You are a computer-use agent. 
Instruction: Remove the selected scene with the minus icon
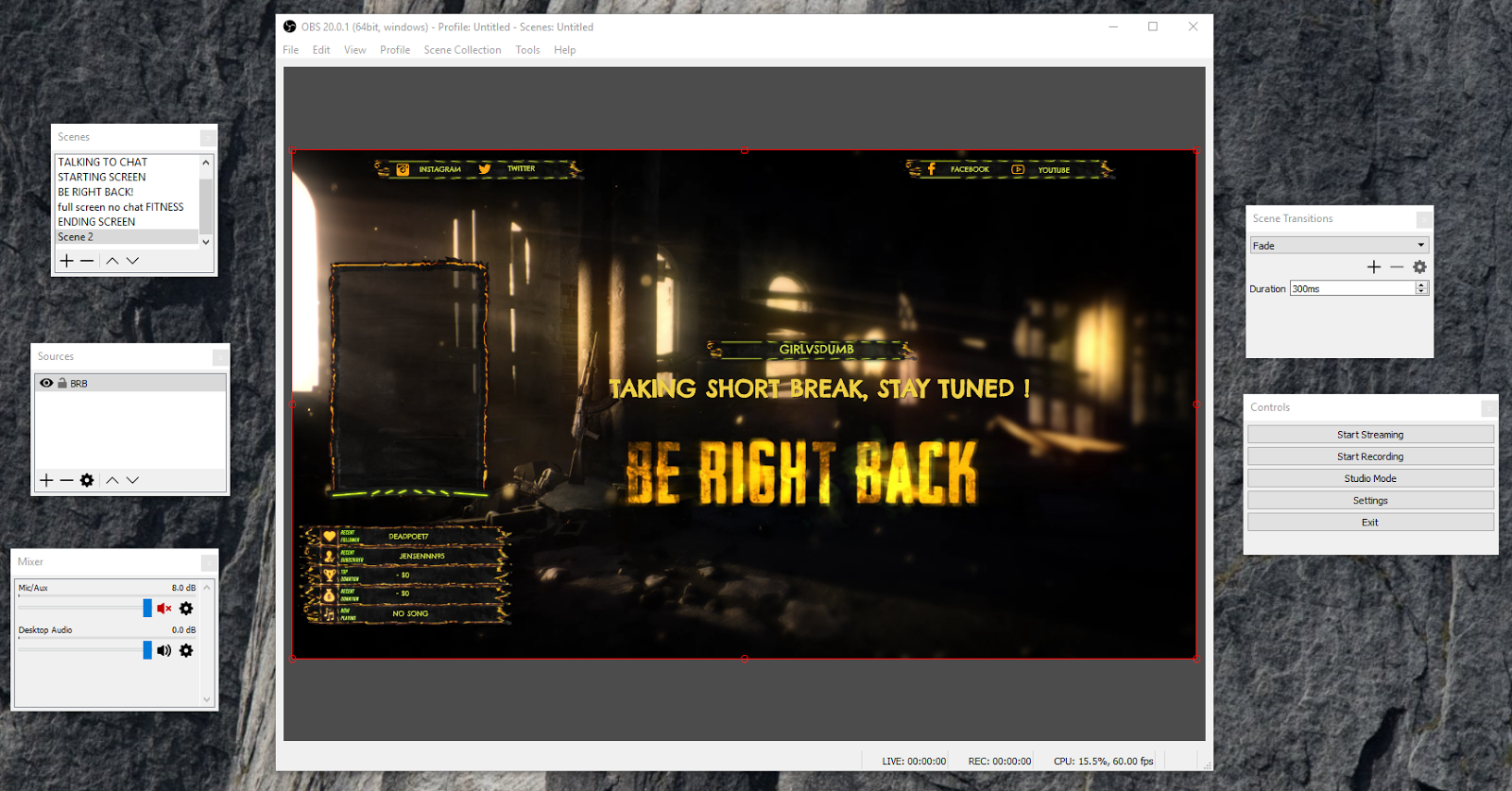point(87,261)
